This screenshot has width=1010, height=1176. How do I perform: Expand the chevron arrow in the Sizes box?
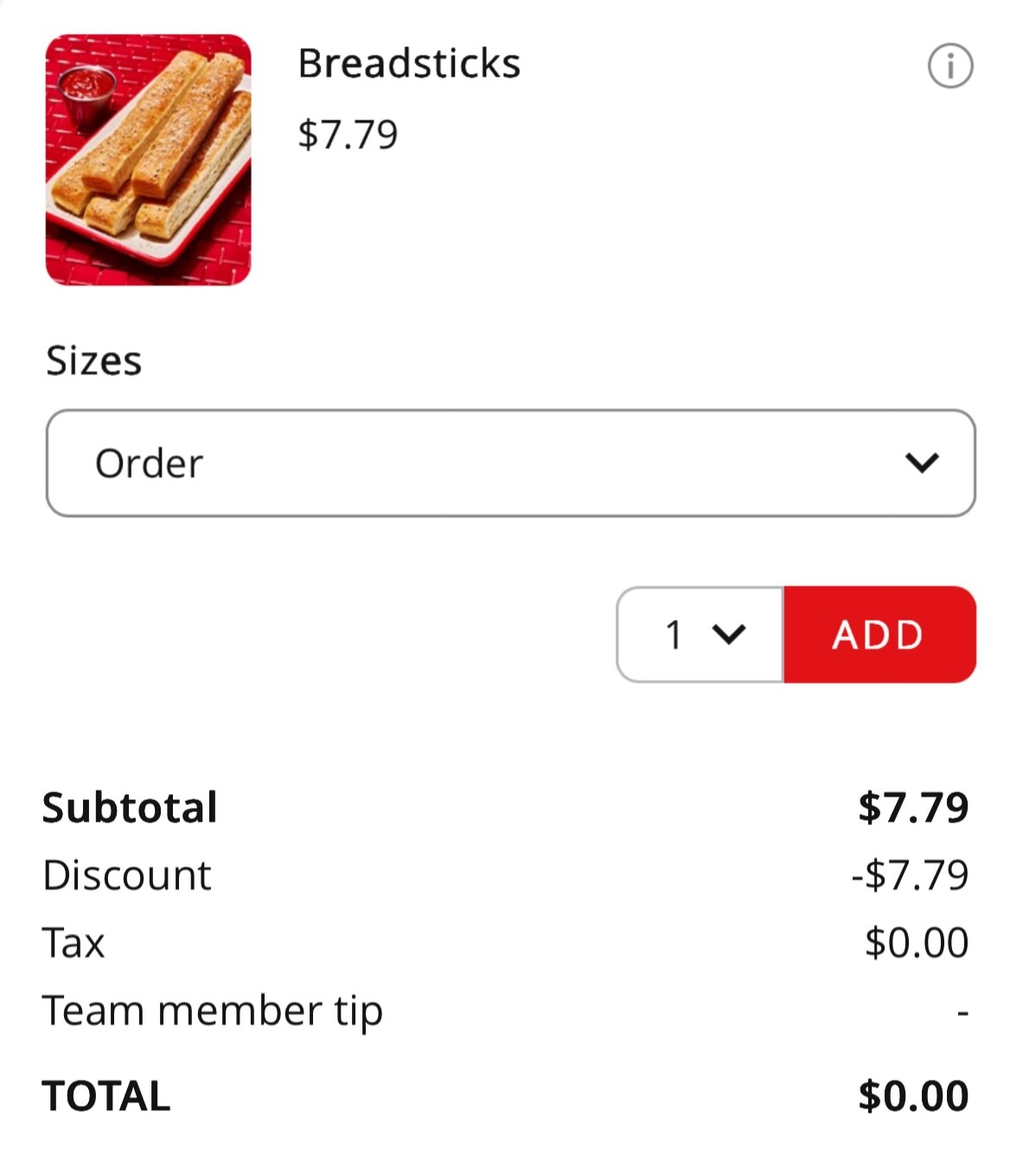tap(922, 463)
